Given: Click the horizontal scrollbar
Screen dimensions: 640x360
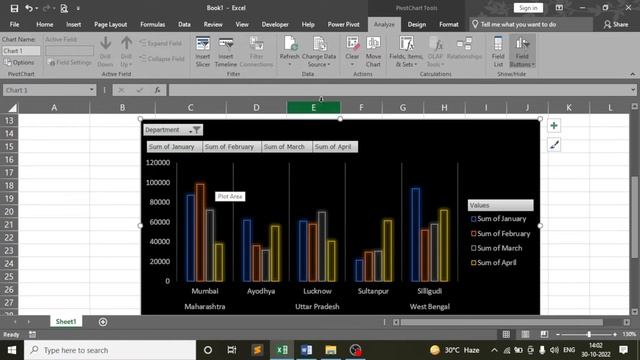Looking at the screenshot, I should [x=502, y=322].
